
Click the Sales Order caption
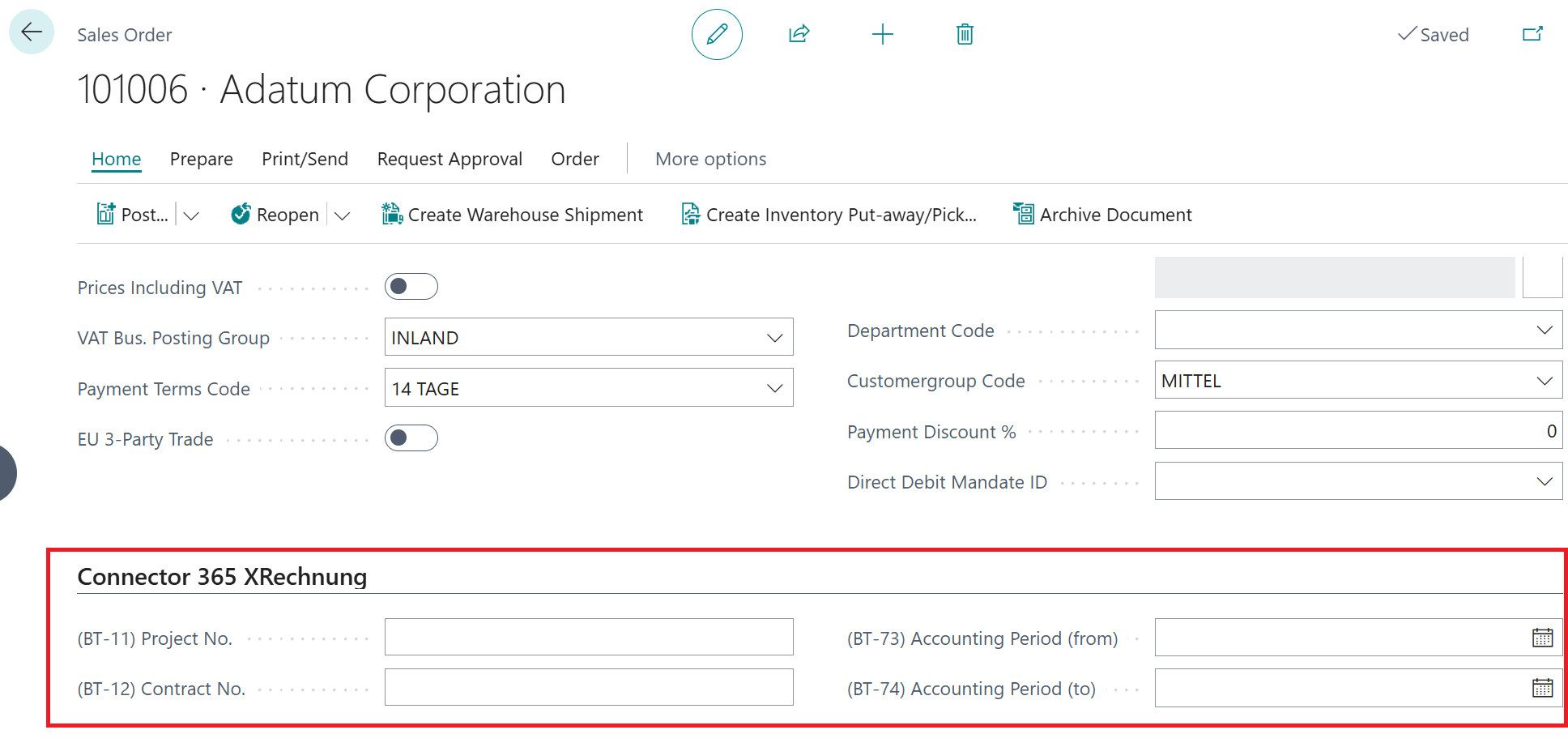(125, 35)
